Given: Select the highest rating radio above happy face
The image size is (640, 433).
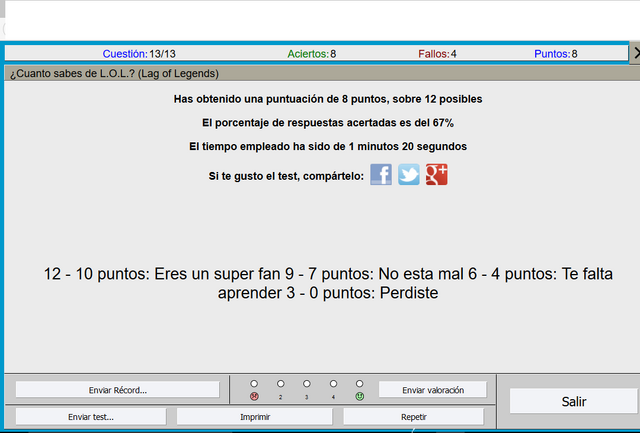Looking at the screenshot, I should click(359, 384).
